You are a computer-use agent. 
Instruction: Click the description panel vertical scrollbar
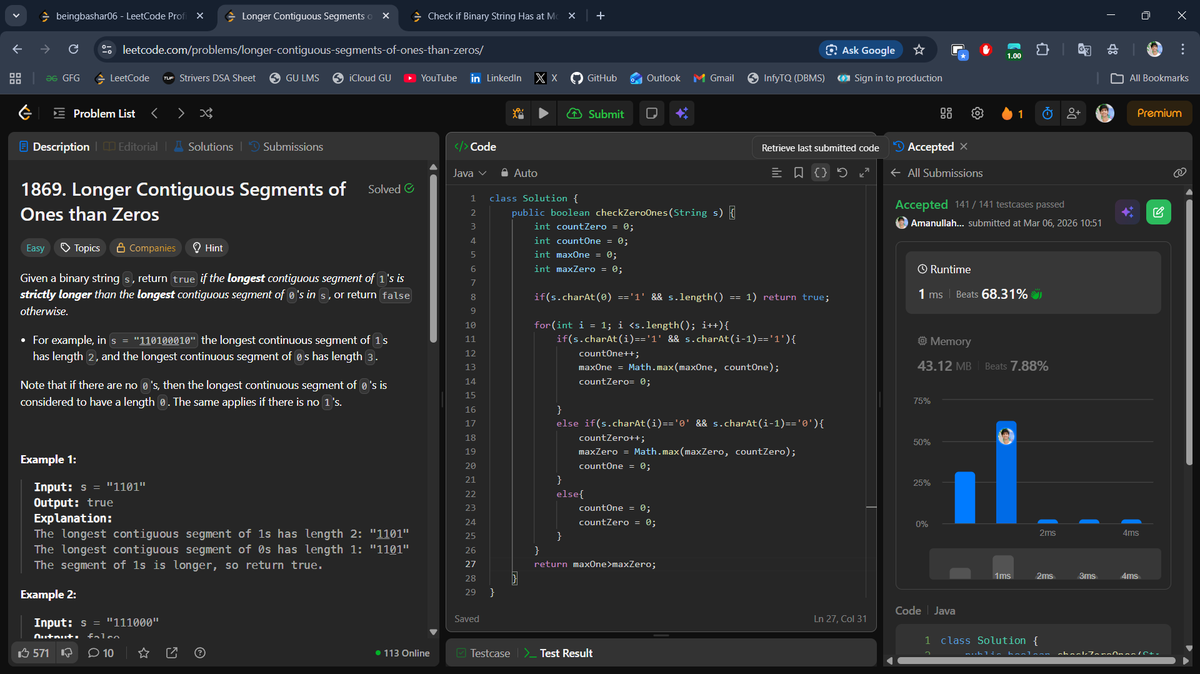click(434, 260)
